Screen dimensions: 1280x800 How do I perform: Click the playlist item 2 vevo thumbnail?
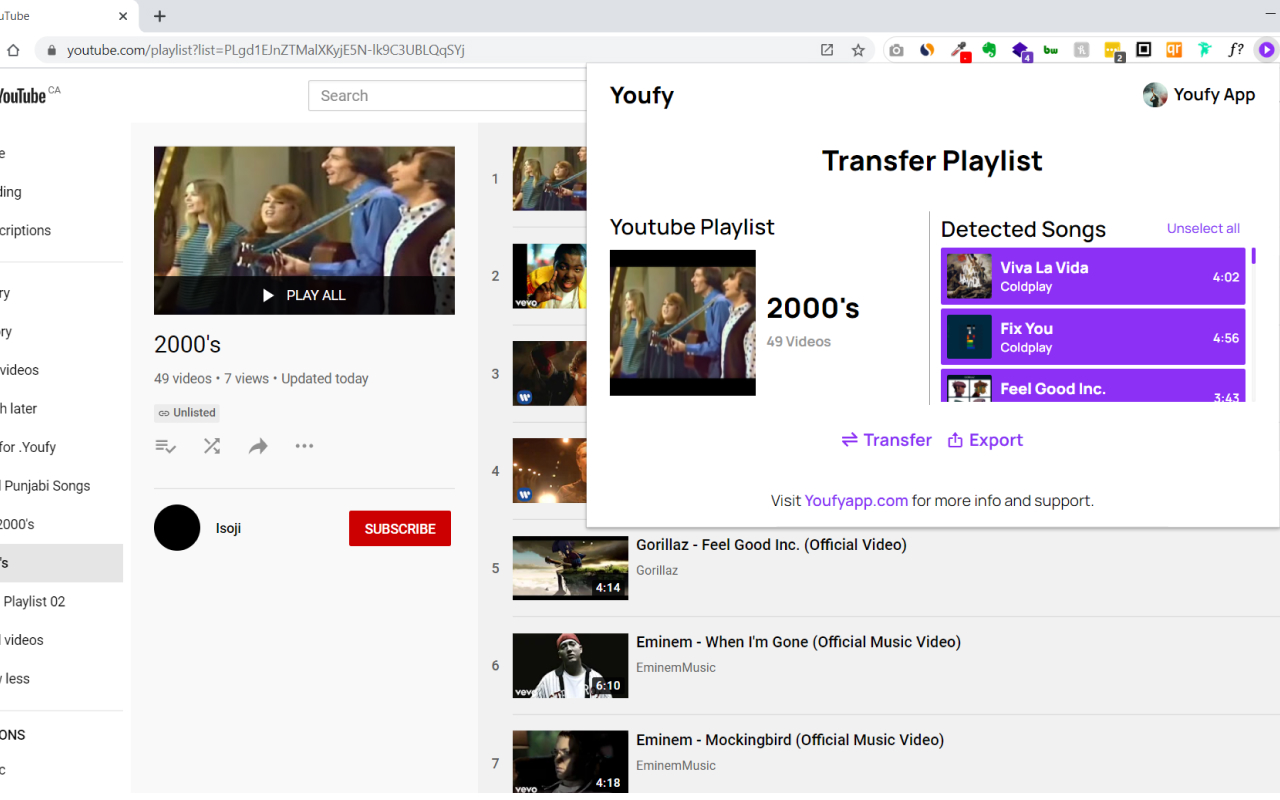[x=550, y=276]
